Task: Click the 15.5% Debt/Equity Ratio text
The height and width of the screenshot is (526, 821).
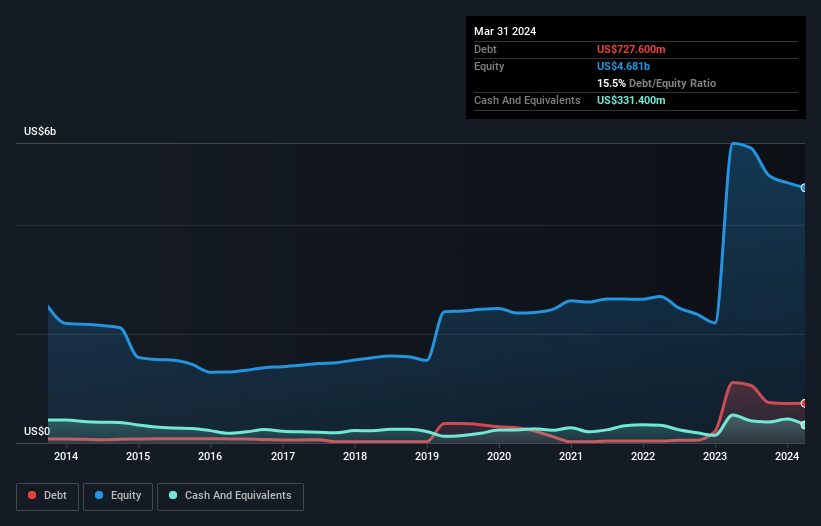Action: point(656,83)
